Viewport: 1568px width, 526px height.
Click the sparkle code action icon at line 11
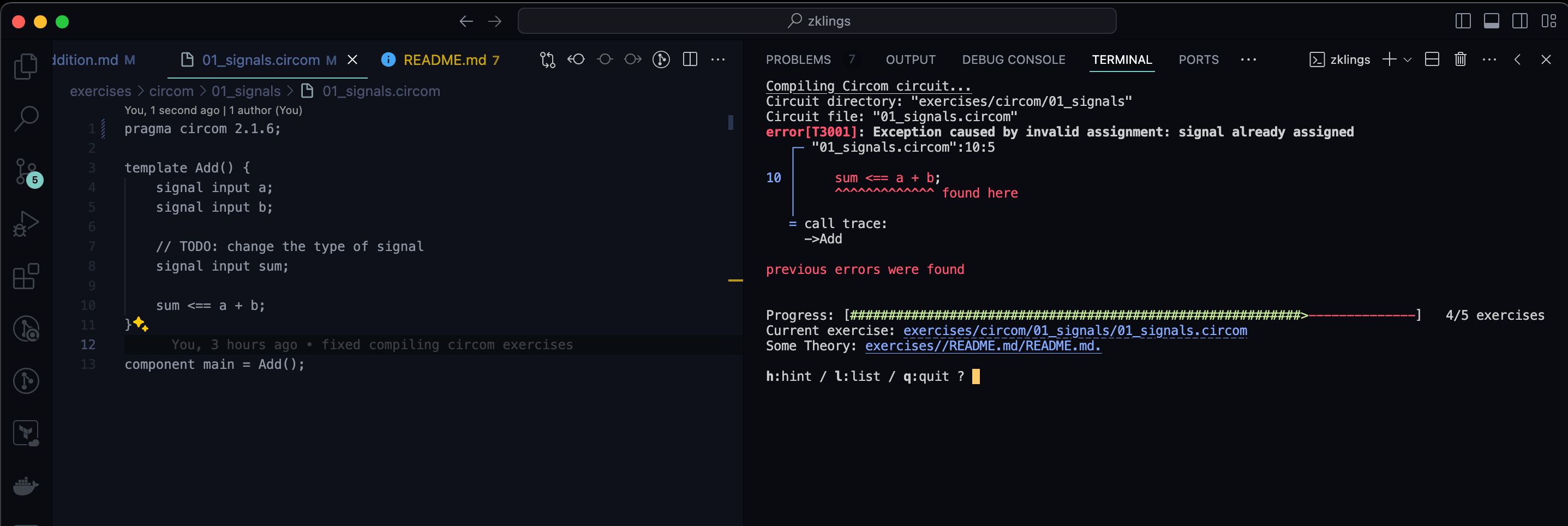pyautogui.click(x=141, y=324)
